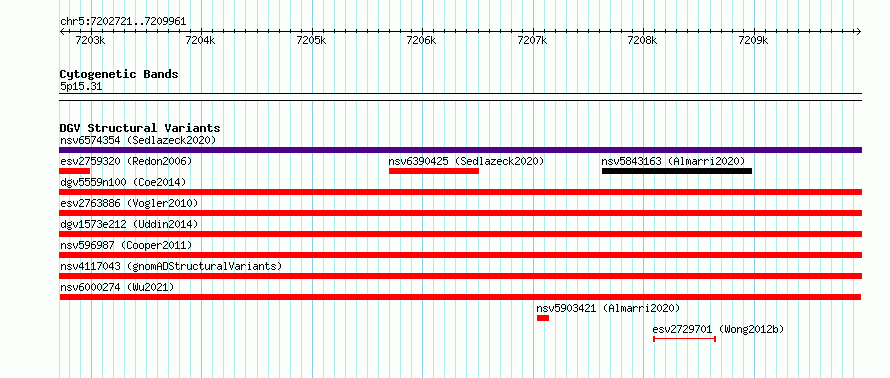Viewport: 890px width, 378px height.
Task: Click the chr5:7202721..7209961 coordinate label
Action: [123, 22]
